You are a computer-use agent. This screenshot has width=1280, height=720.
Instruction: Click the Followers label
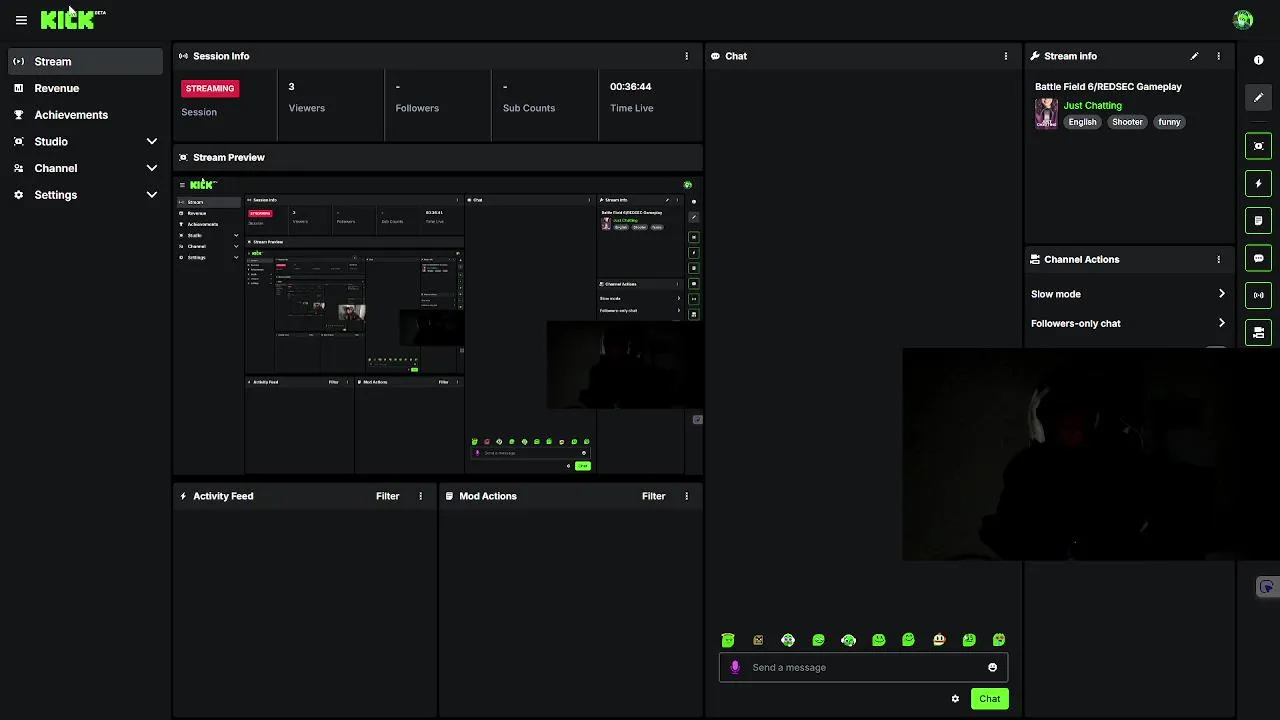[x=417, y=108]
